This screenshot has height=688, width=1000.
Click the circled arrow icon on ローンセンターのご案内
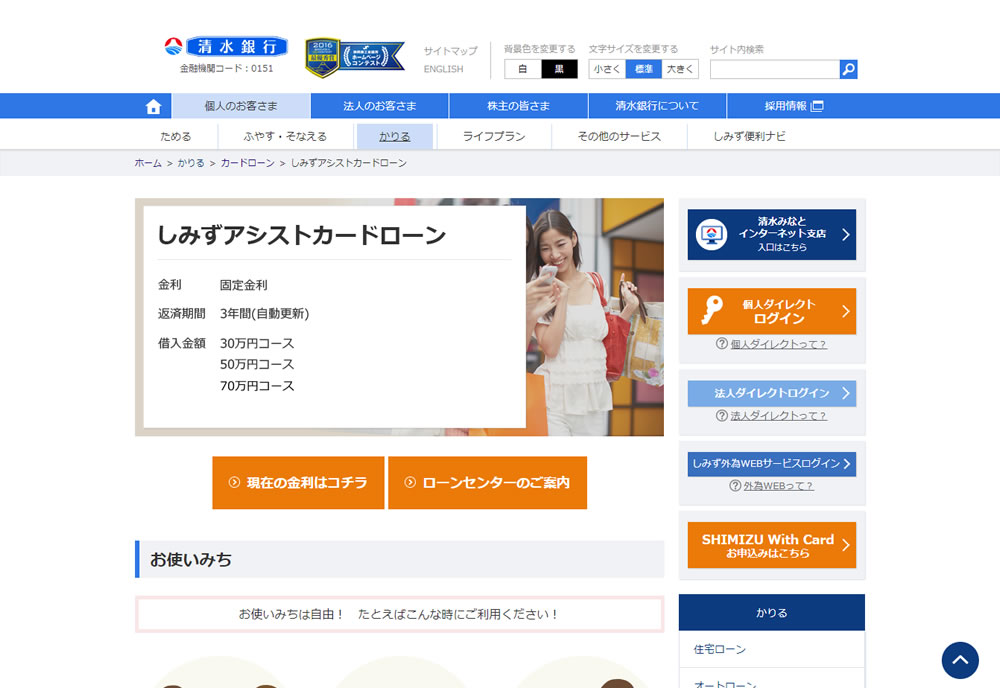(410, 483)
